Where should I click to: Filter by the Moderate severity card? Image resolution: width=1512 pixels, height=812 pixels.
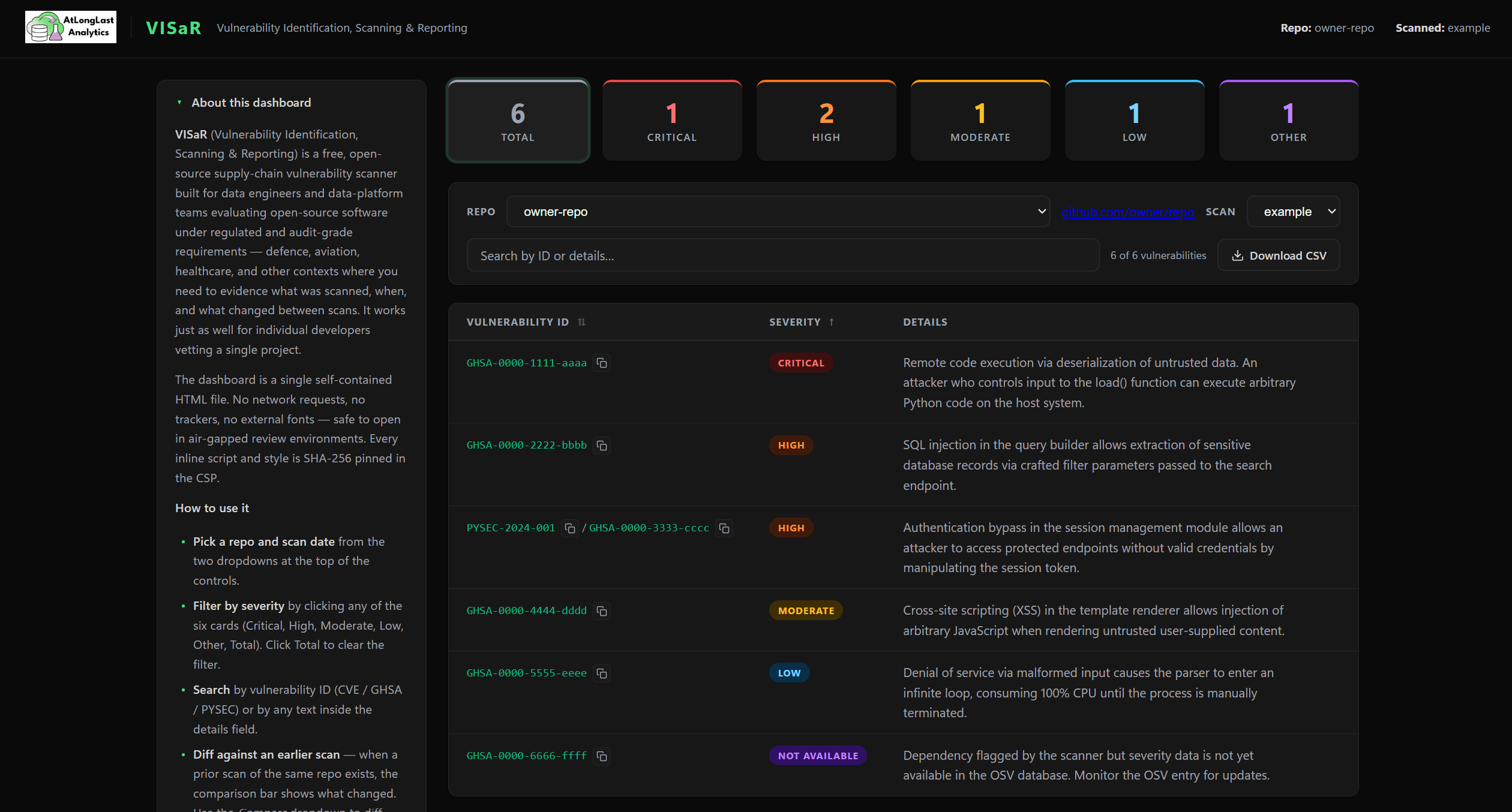click(980, 121)
